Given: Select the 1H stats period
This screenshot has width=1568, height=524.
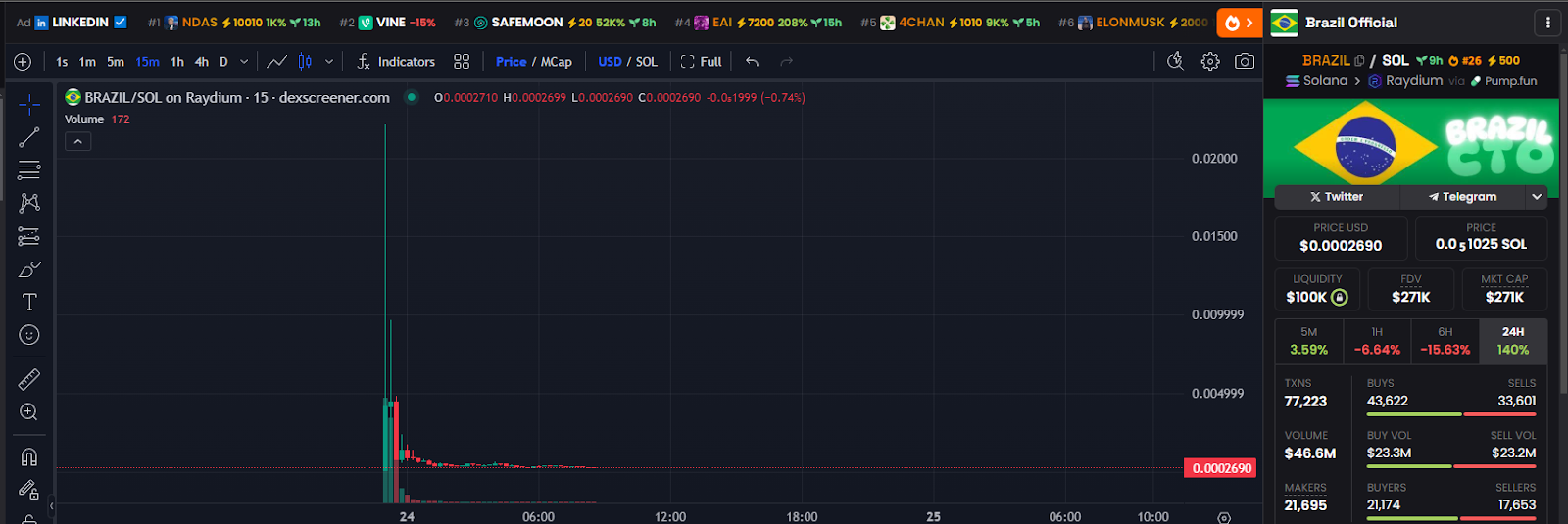Looking at the screenshot, I should point(1377,341).
